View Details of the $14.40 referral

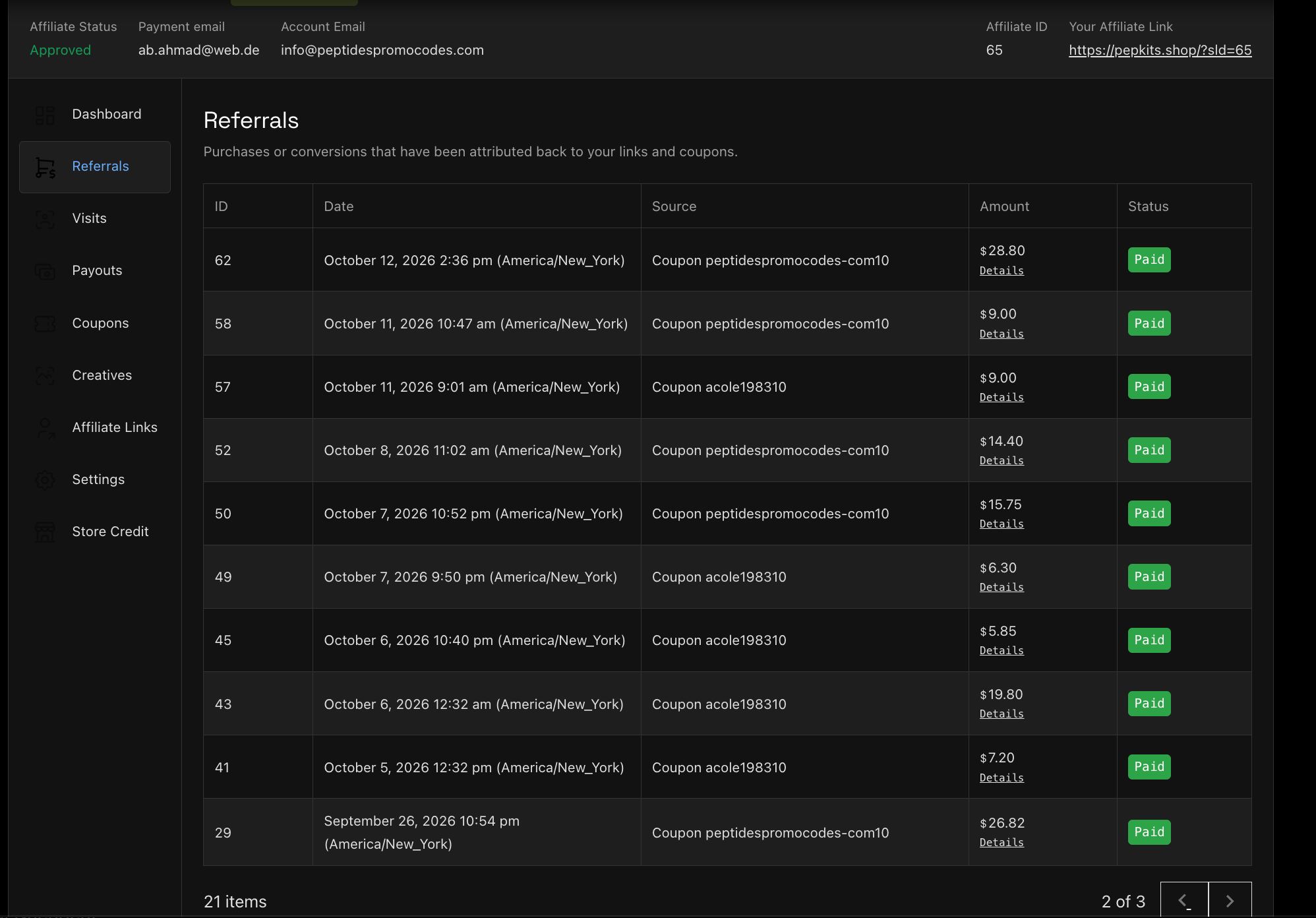click(x=1002, y=461)
